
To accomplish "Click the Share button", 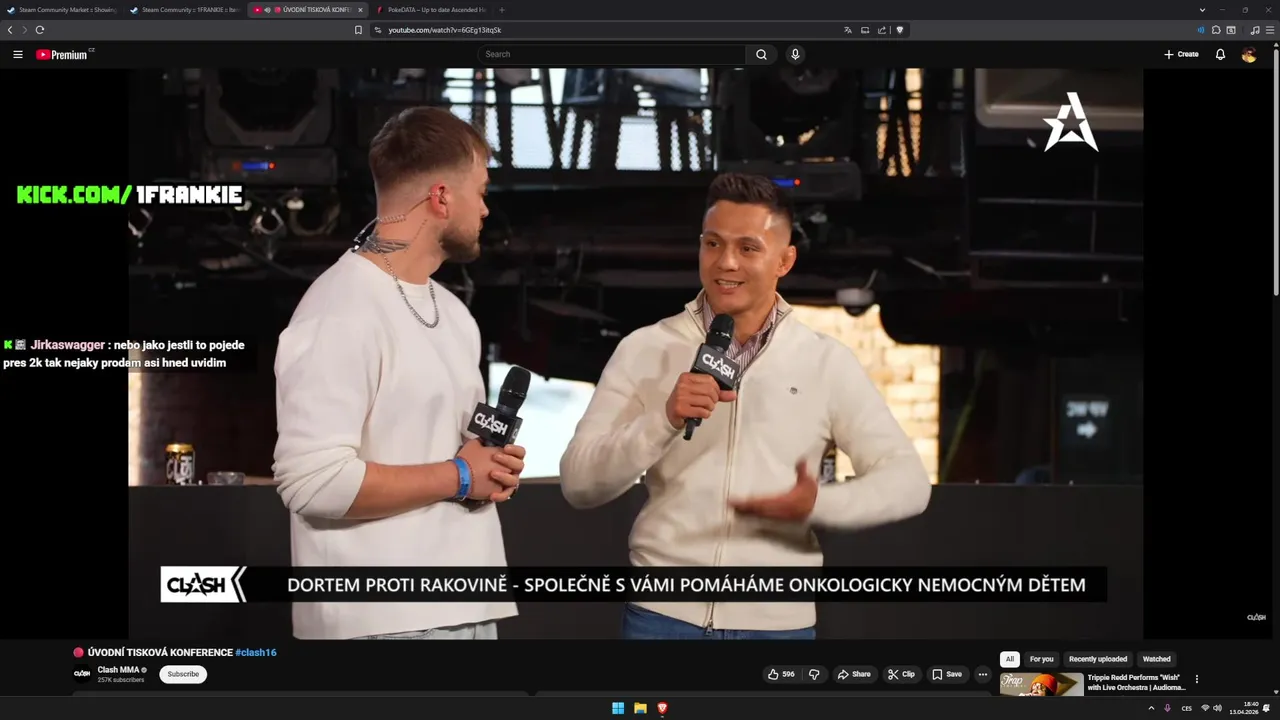I will [854, 674].
